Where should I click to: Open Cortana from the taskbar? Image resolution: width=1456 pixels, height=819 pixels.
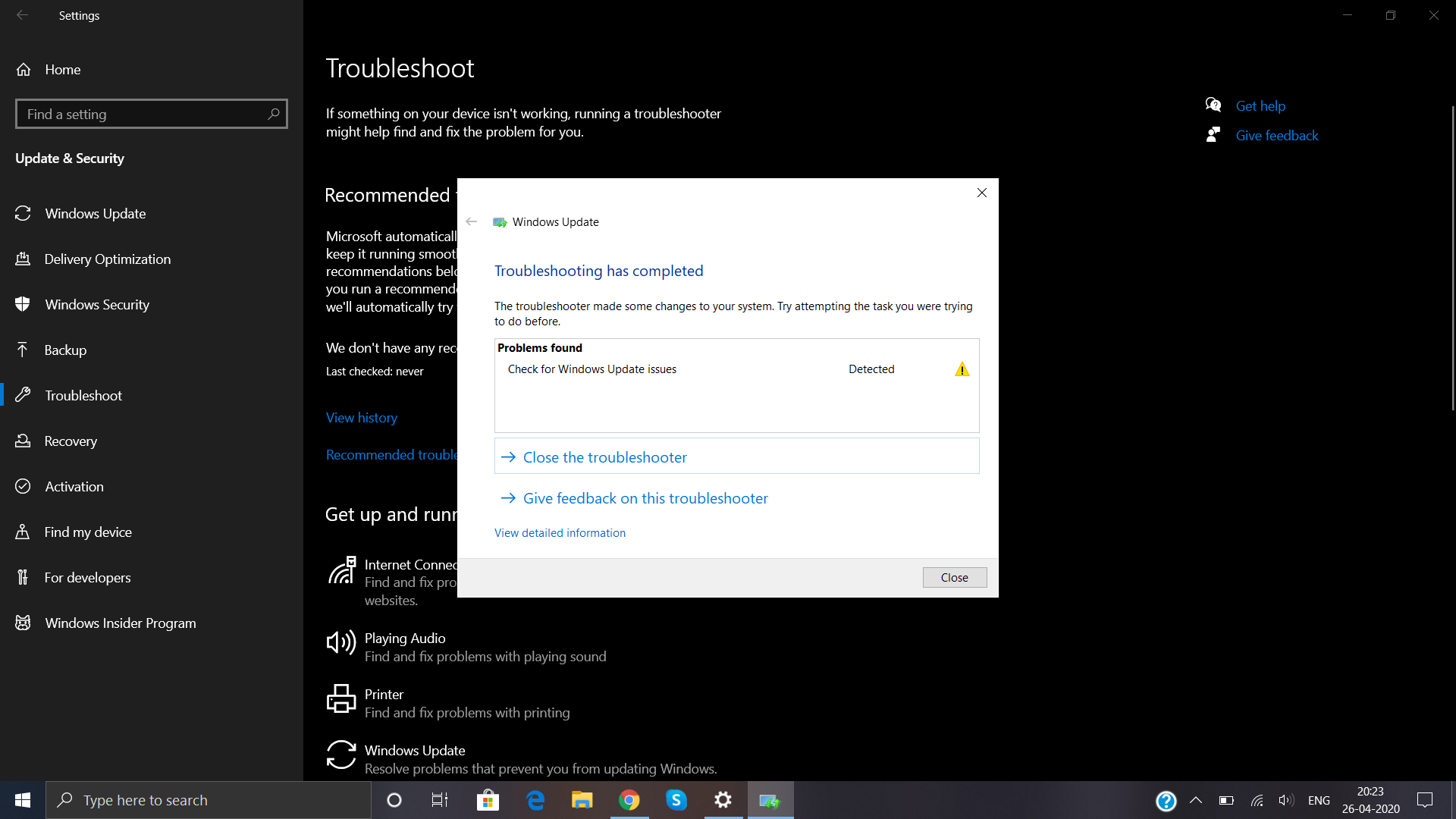pos(394,800)
